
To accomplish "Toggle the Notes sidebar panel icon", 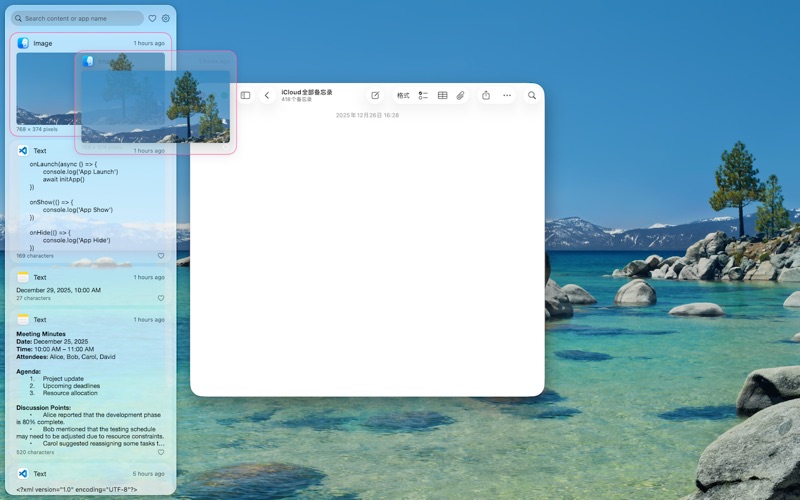I will [x=245, y=95].
